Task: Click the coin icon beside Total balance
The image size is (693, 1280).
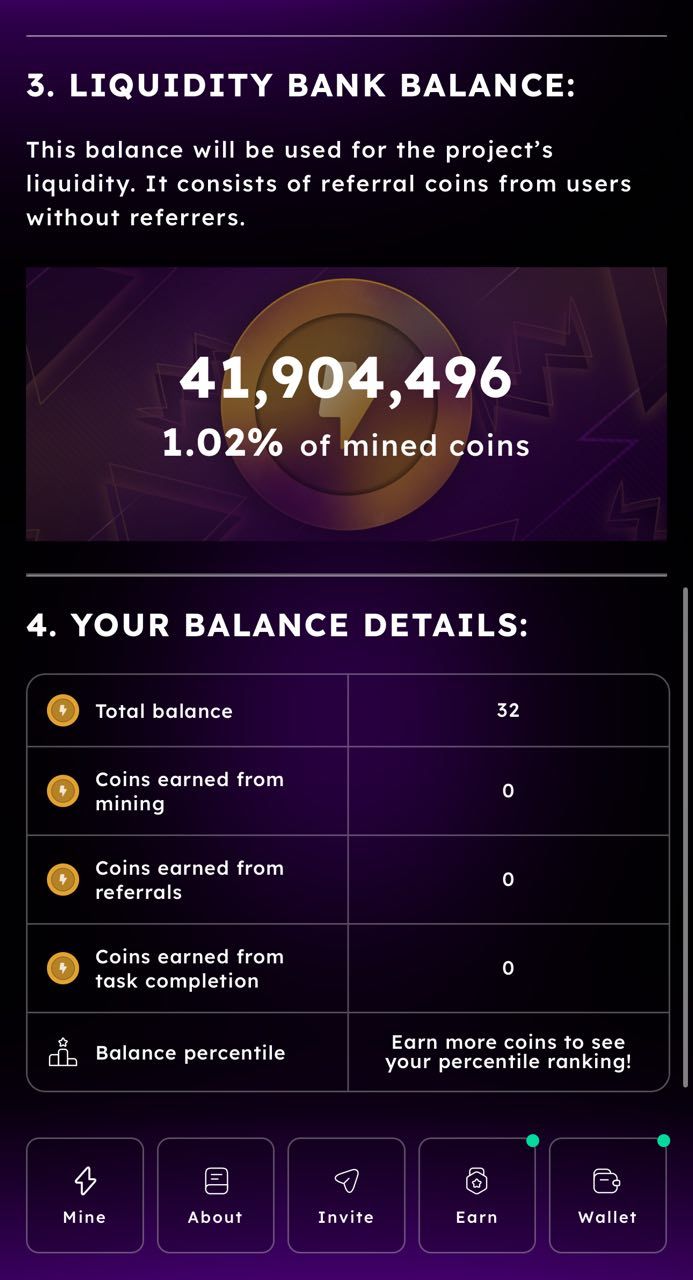Action: [x=62, y=710]
